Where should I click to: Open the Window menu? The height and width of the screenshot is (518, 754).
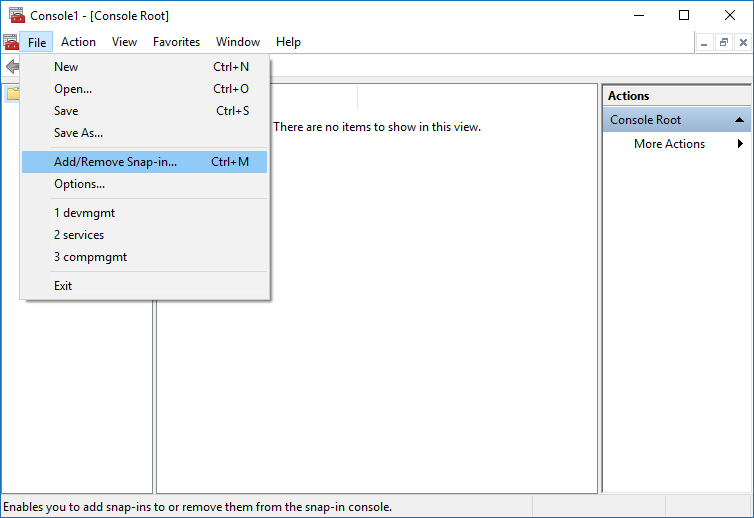click(238, 42)
